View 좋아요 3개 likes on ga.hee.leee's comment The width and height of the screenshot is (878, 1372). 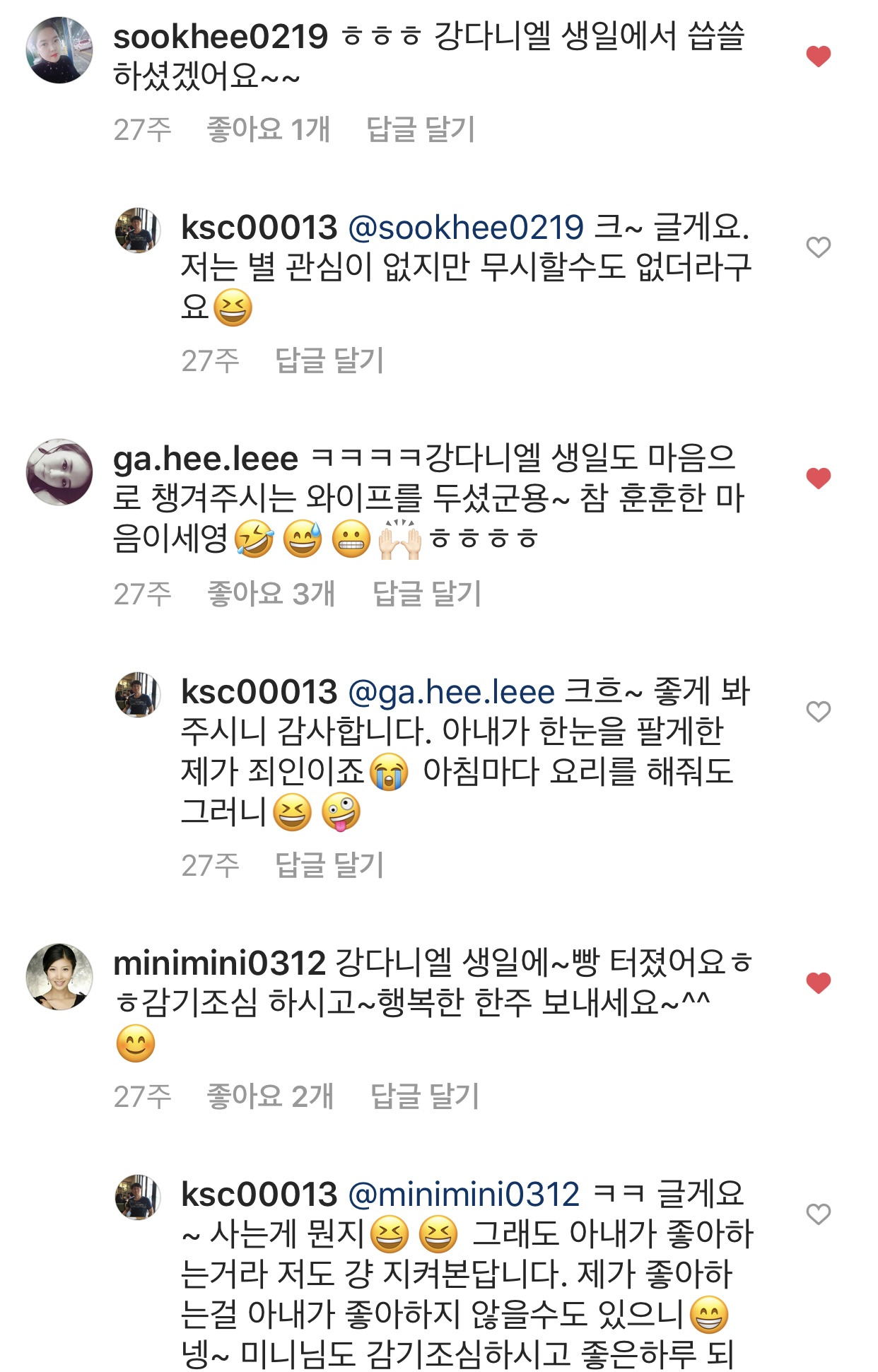tap(271, 594)
